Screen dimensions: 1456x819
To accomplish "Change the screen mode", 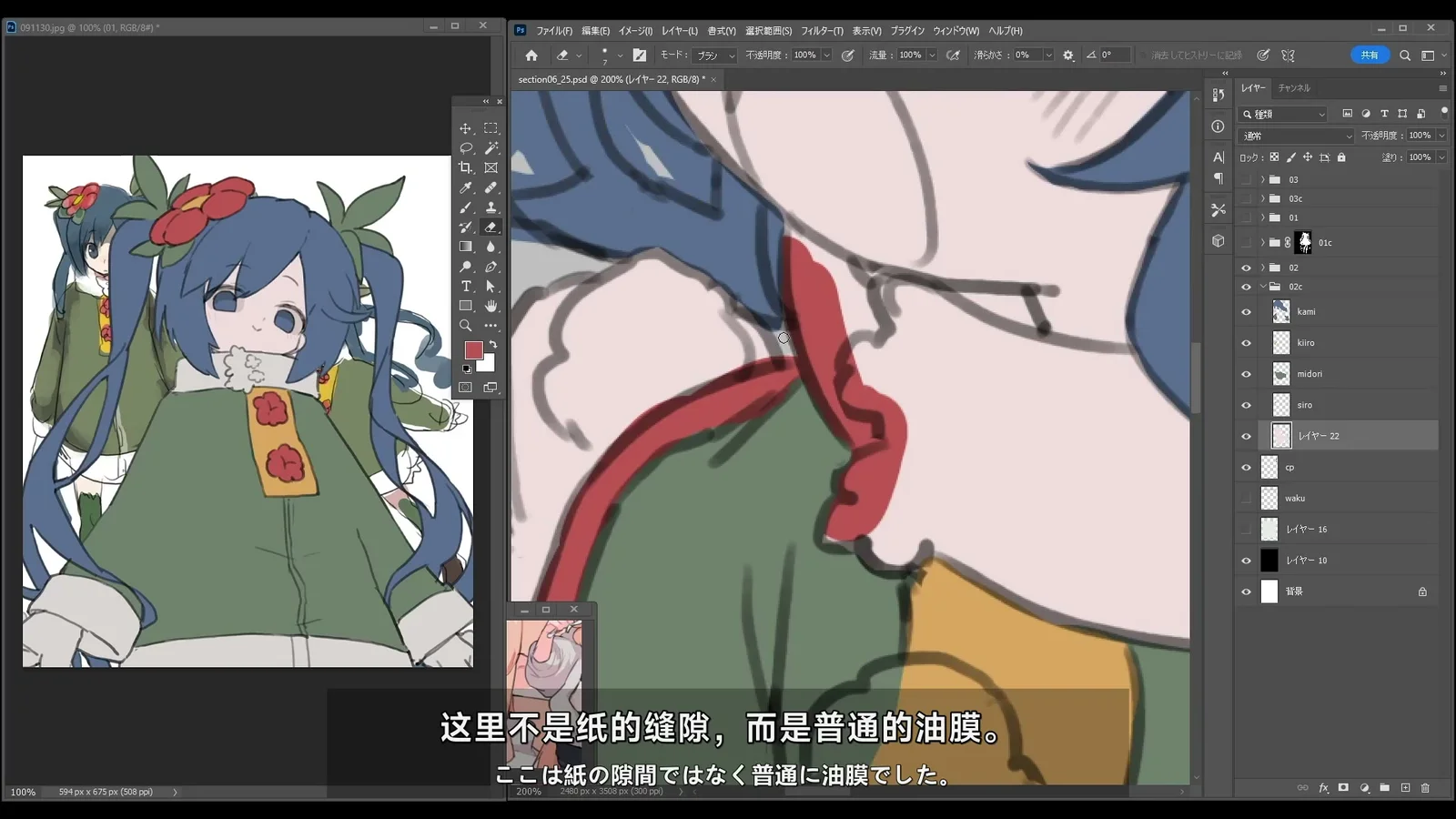I will pyautogui.click(x=491, y=388).
